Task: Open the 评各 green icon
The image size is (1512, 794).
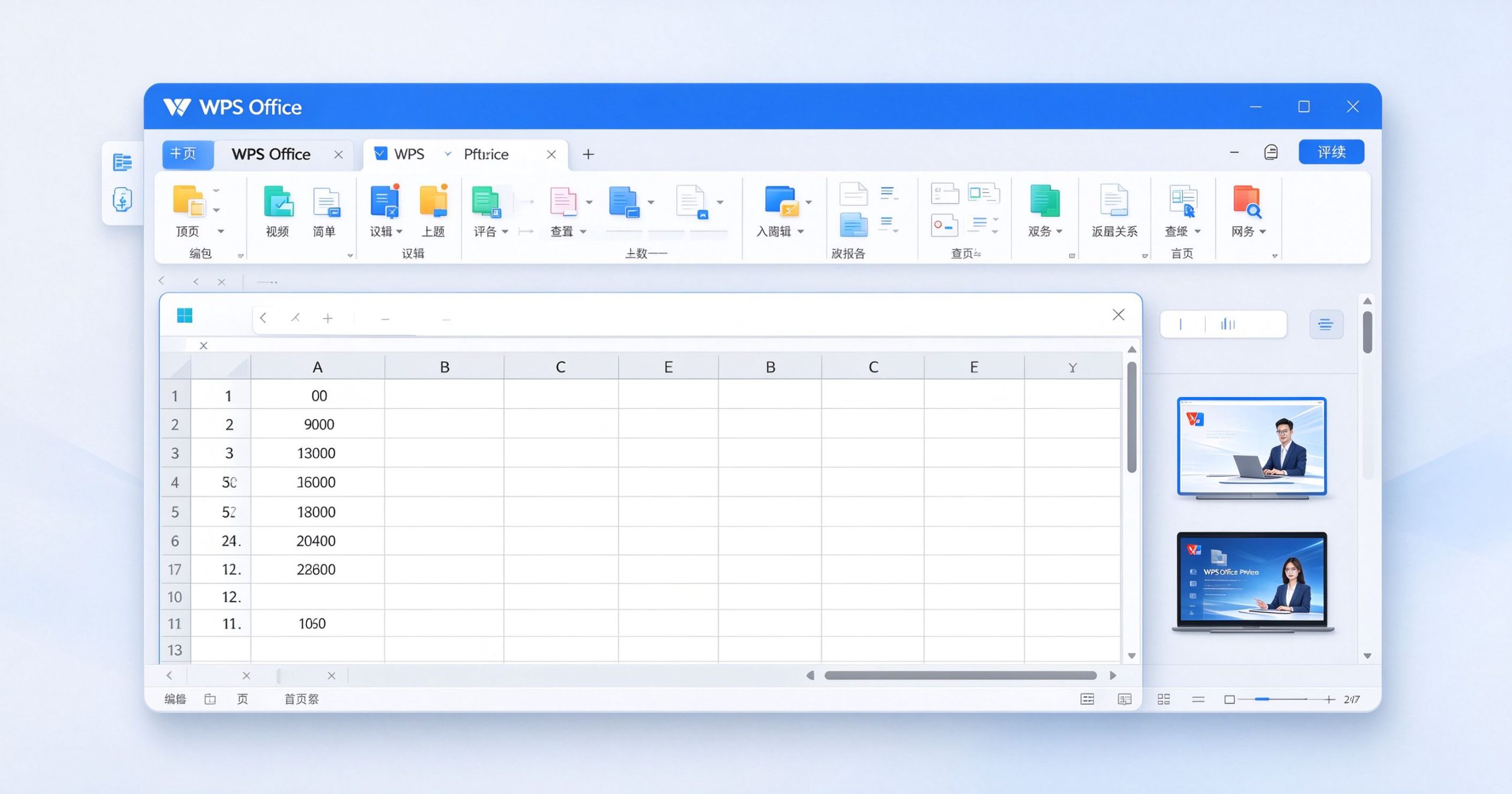Action: point(487,201)
